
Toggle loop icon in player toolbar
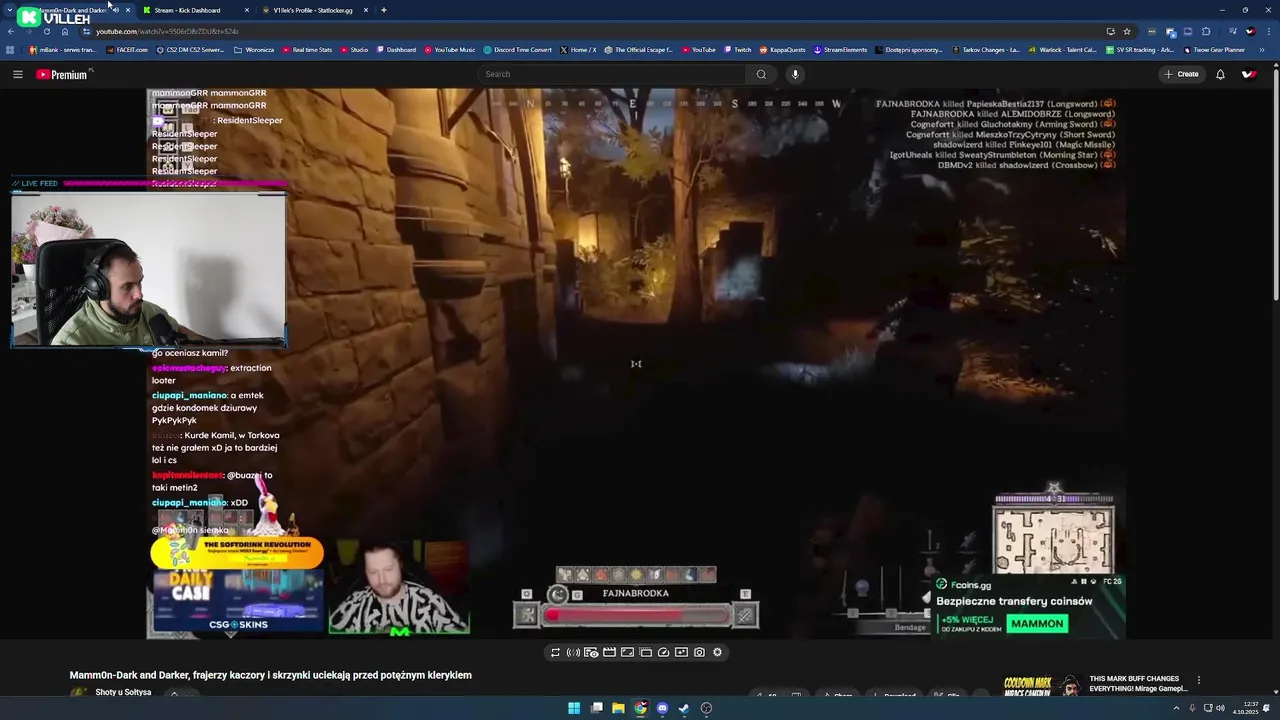(555, 652)
